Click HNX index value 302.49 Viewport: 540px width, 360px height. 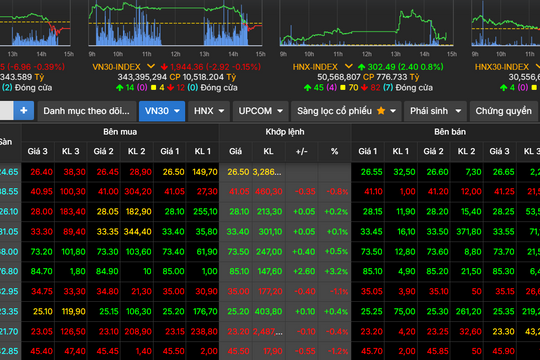382,67
